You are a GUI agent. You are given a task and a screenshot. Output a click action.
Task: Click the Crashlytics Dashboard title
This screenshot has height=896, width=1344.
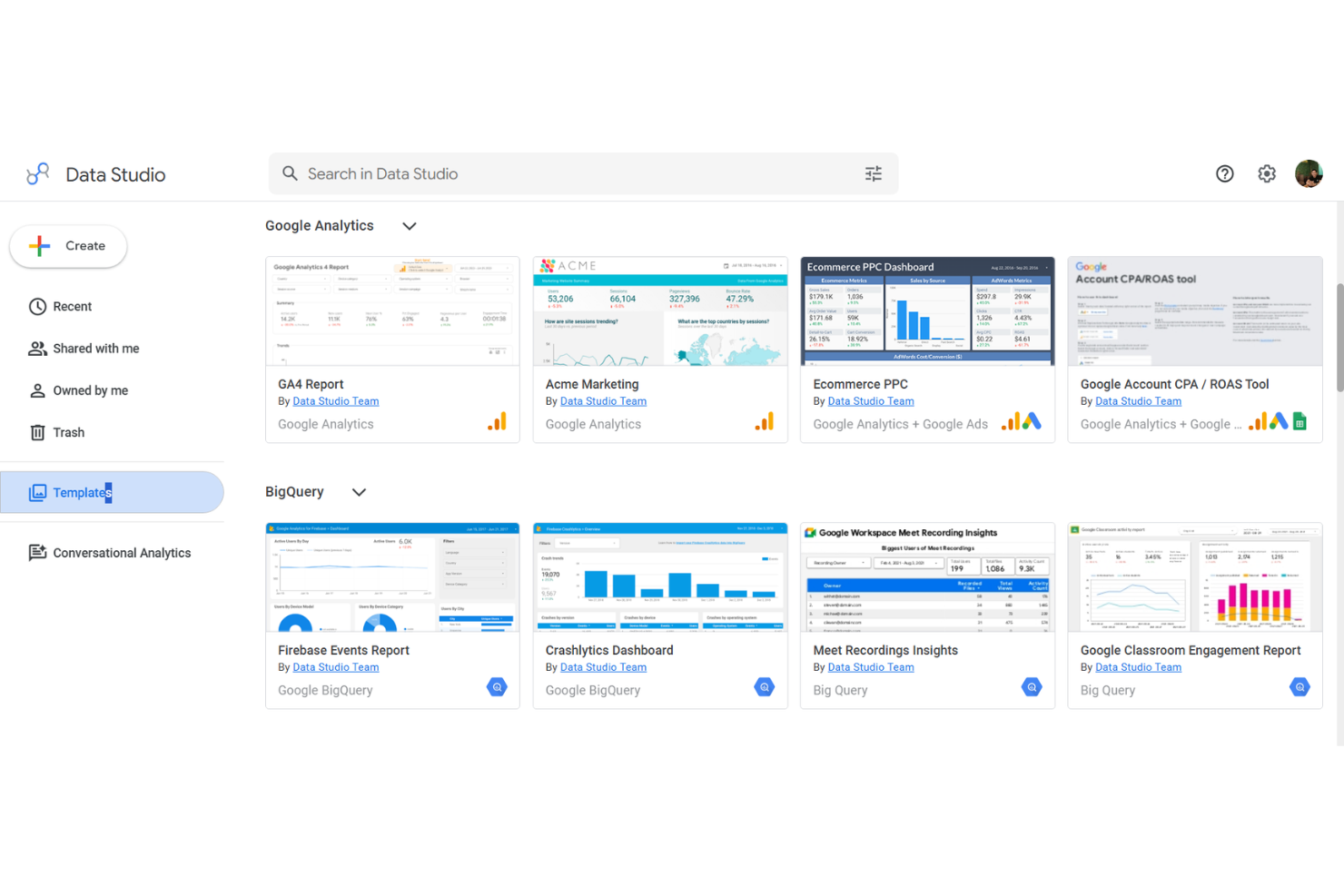[609, 651]
